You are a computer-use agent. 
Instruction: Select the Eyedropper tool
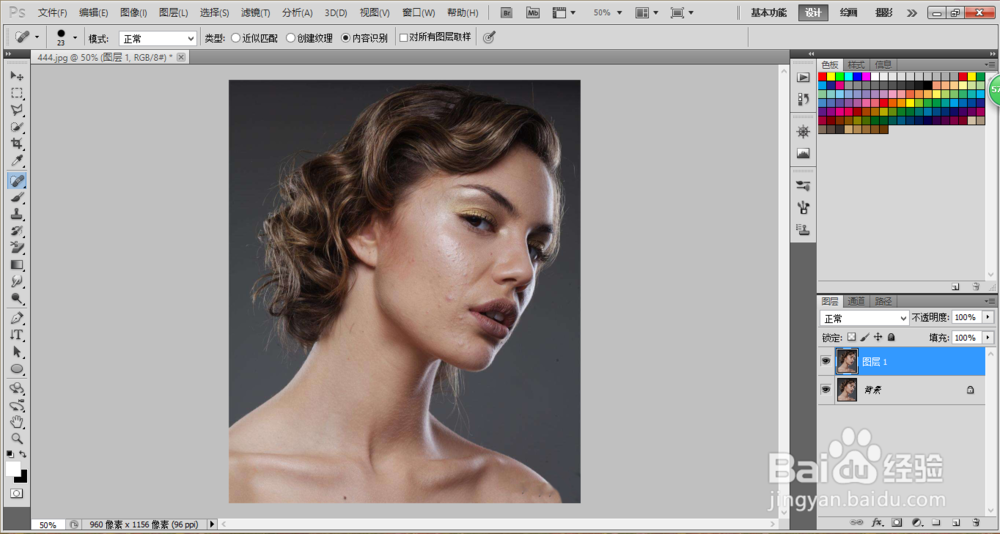pyautogui.click(x=17, y=161)
